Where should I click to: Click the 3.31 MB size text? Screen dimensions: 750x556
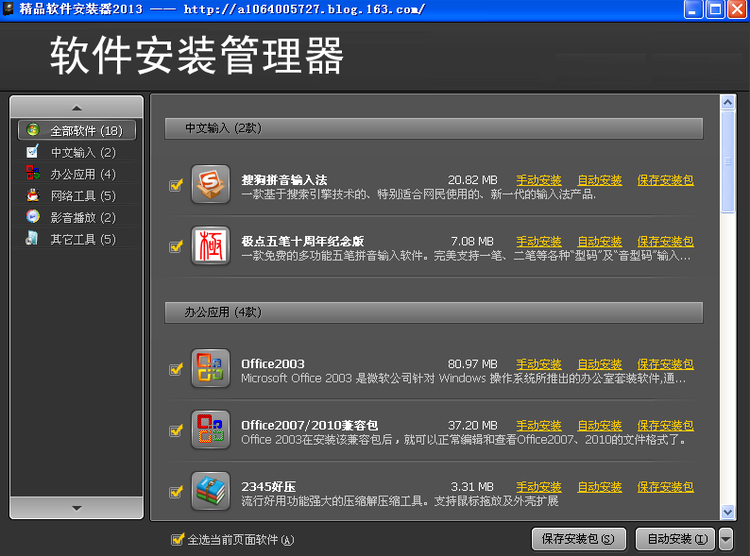472,487
